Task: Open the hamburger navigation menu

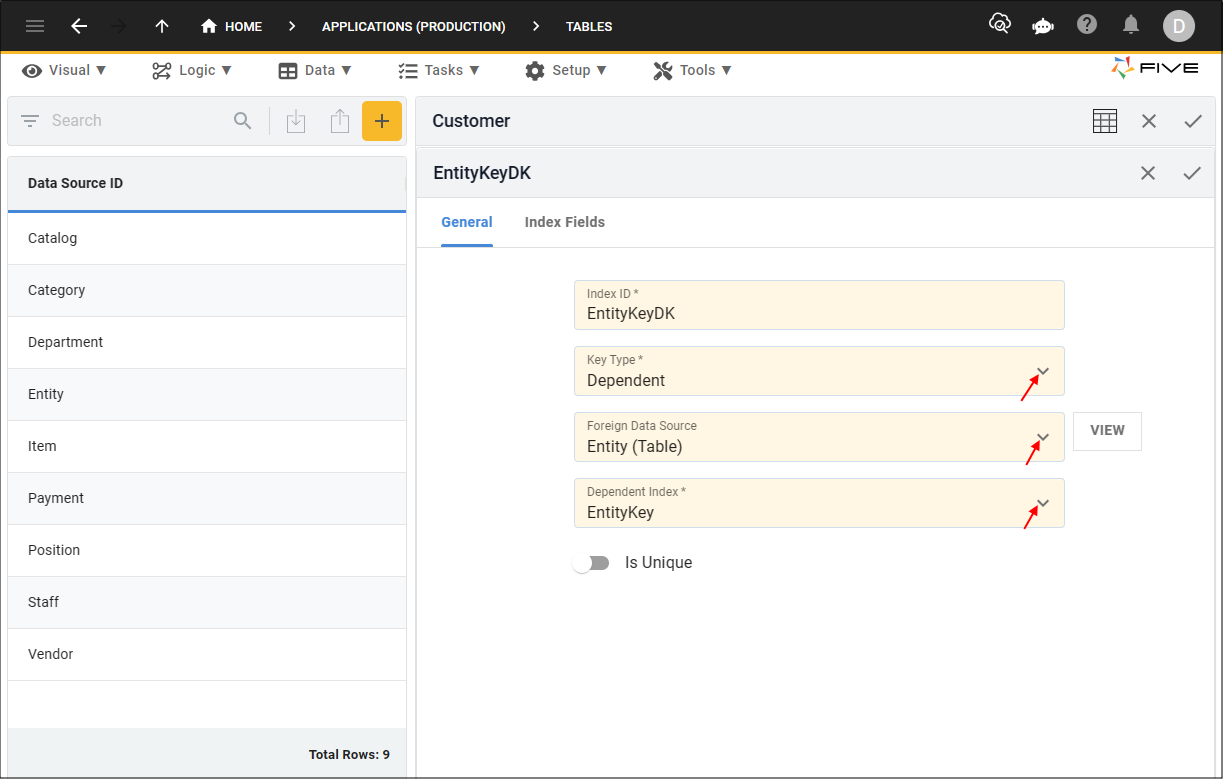Action: [x=35, y=26]
